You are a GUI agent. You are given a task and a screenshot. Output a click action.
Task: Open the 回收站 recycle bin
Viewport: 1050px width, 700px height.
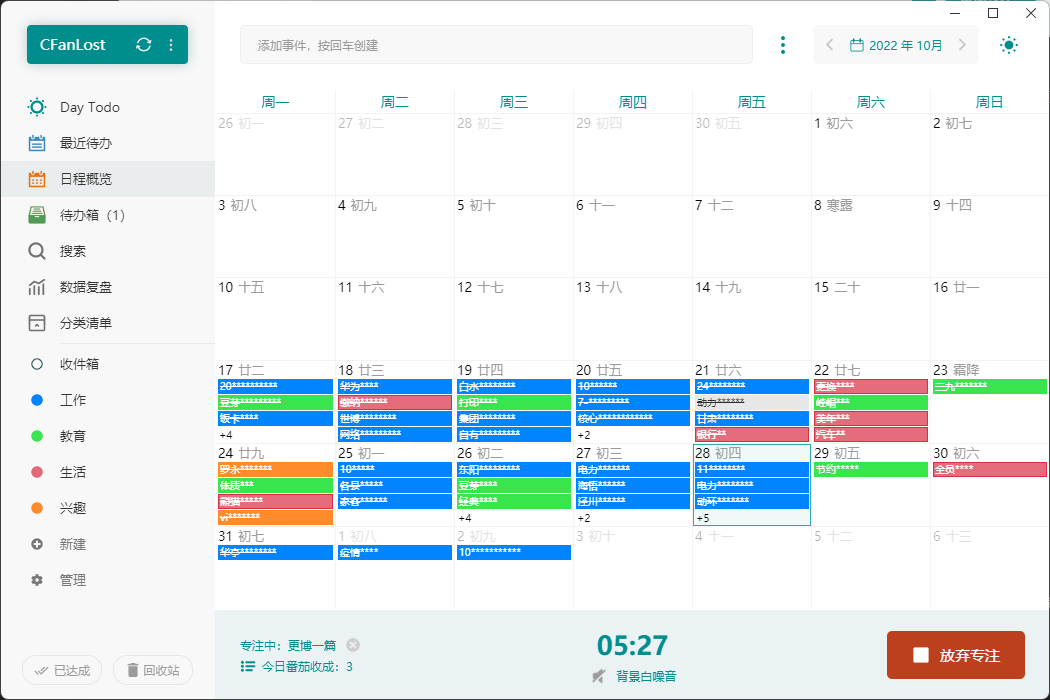click(153, 671)
